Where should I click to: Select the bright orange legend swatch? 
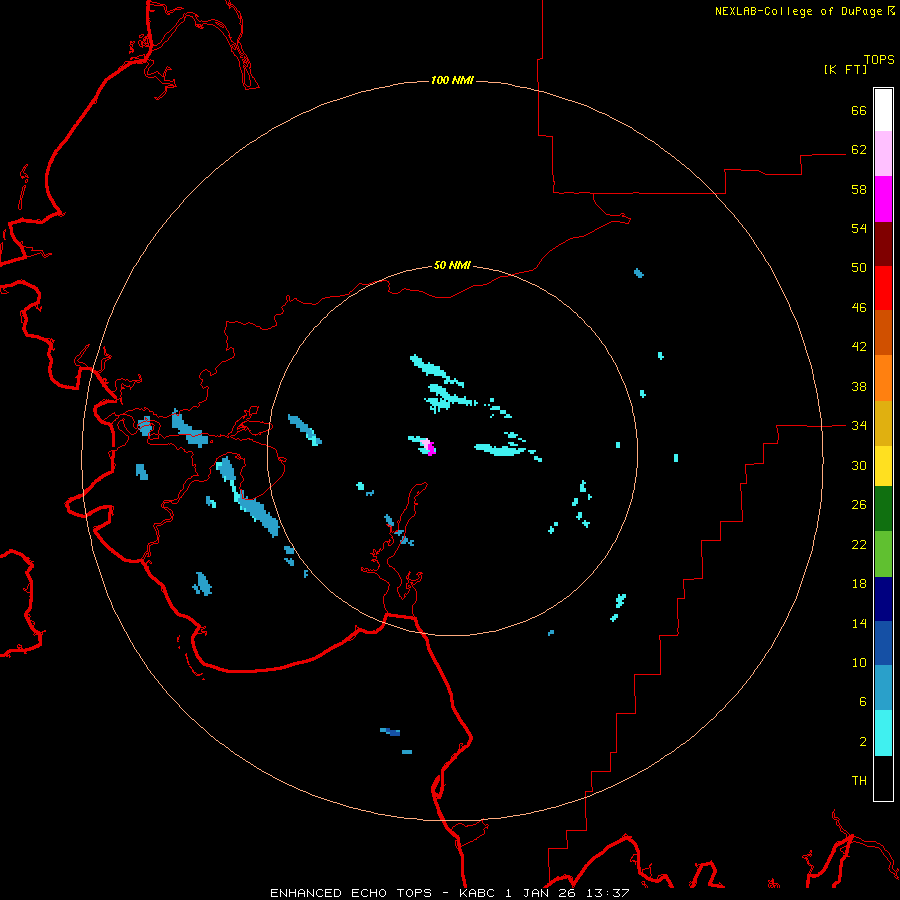point(883,378)
